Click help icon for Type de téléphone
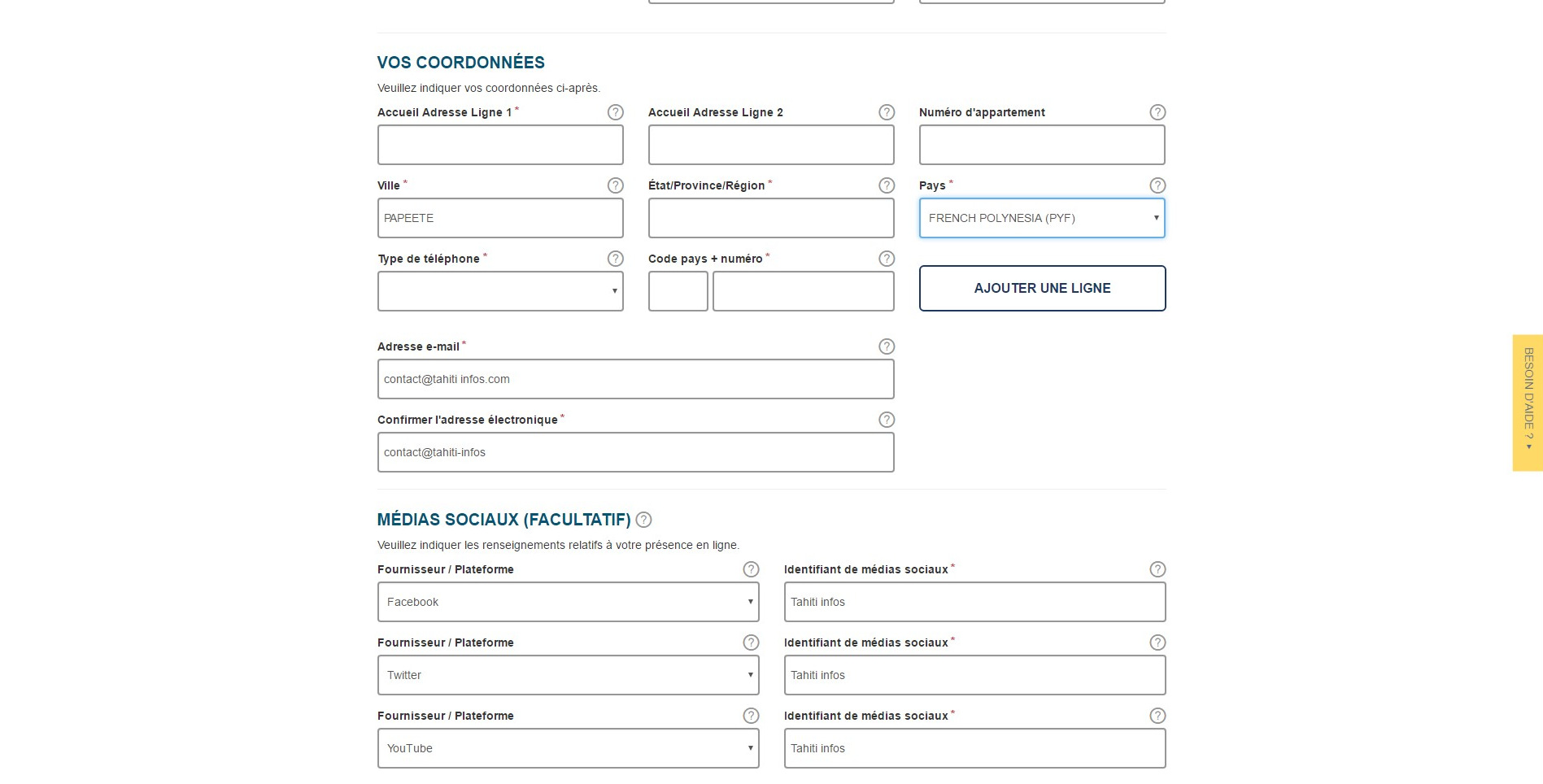1543x784 pixels. tap(615, 259)
